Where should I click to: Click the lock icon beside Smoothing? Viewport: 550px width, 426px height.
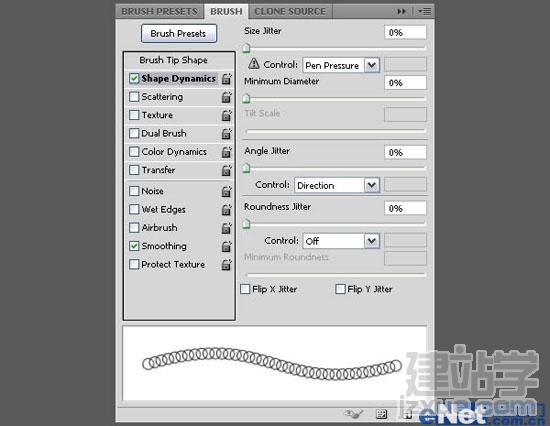click(x=227, y=246)
